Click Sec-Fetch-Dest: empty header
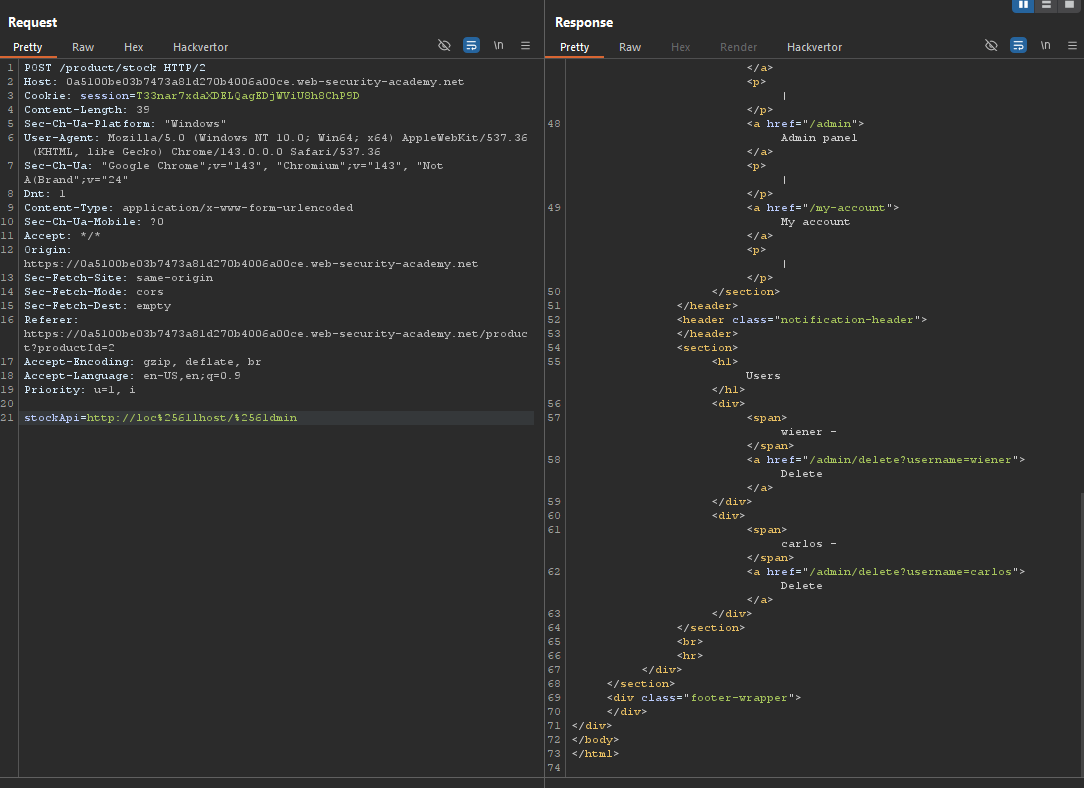The width and height of the screenshot is (1084, 788). (x=97, y=306)
